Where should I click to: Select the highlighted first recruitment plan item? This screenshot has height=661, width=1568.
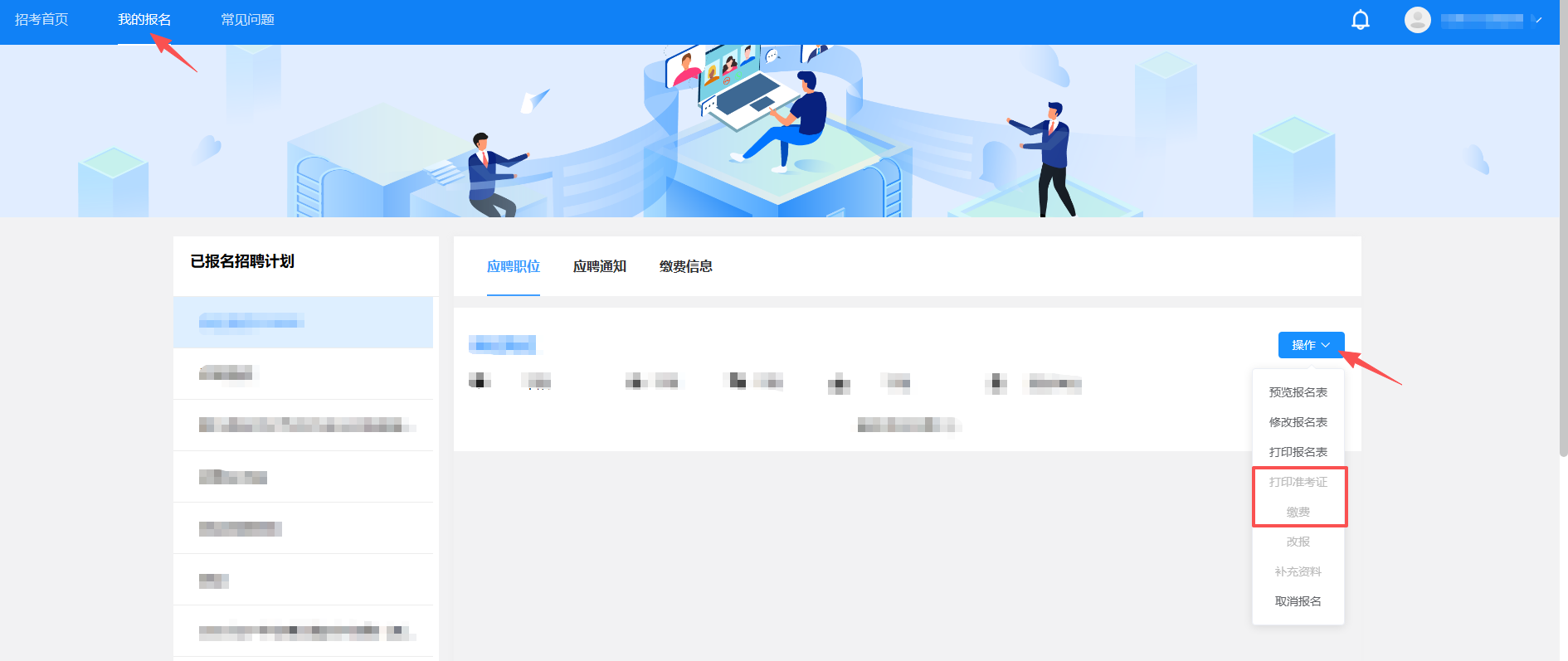pyautogui.click(x=303, y=323)
